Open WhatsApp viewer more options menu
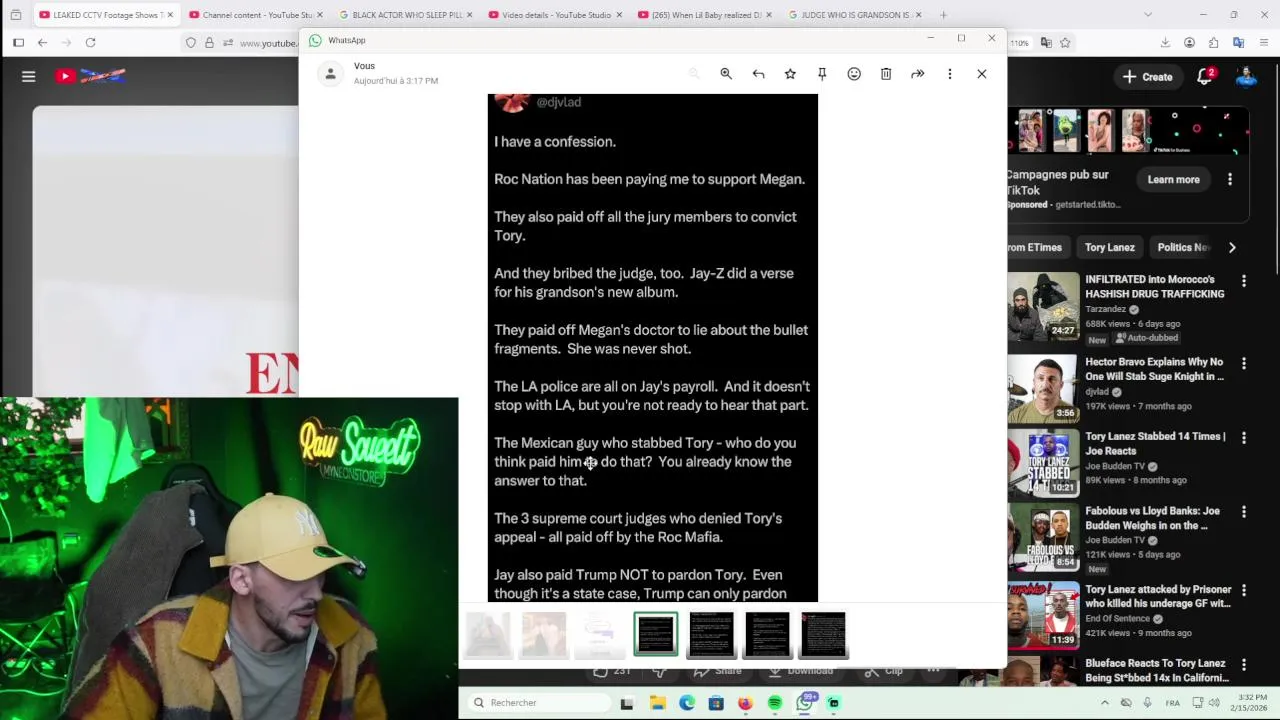 (x=950, y=74)
